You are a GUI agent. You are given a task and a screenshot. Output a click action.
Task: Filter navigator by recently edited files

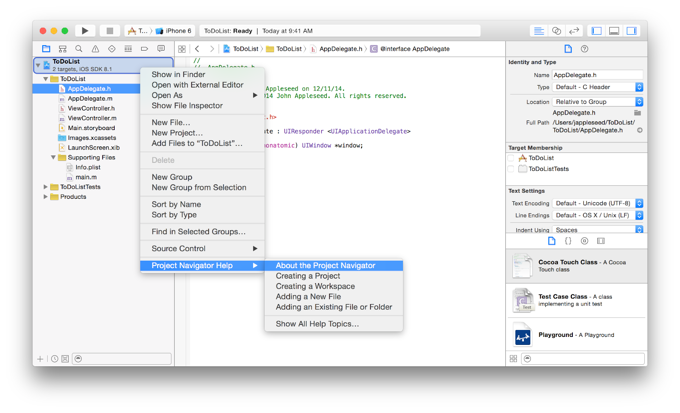[x=54, y=359]
